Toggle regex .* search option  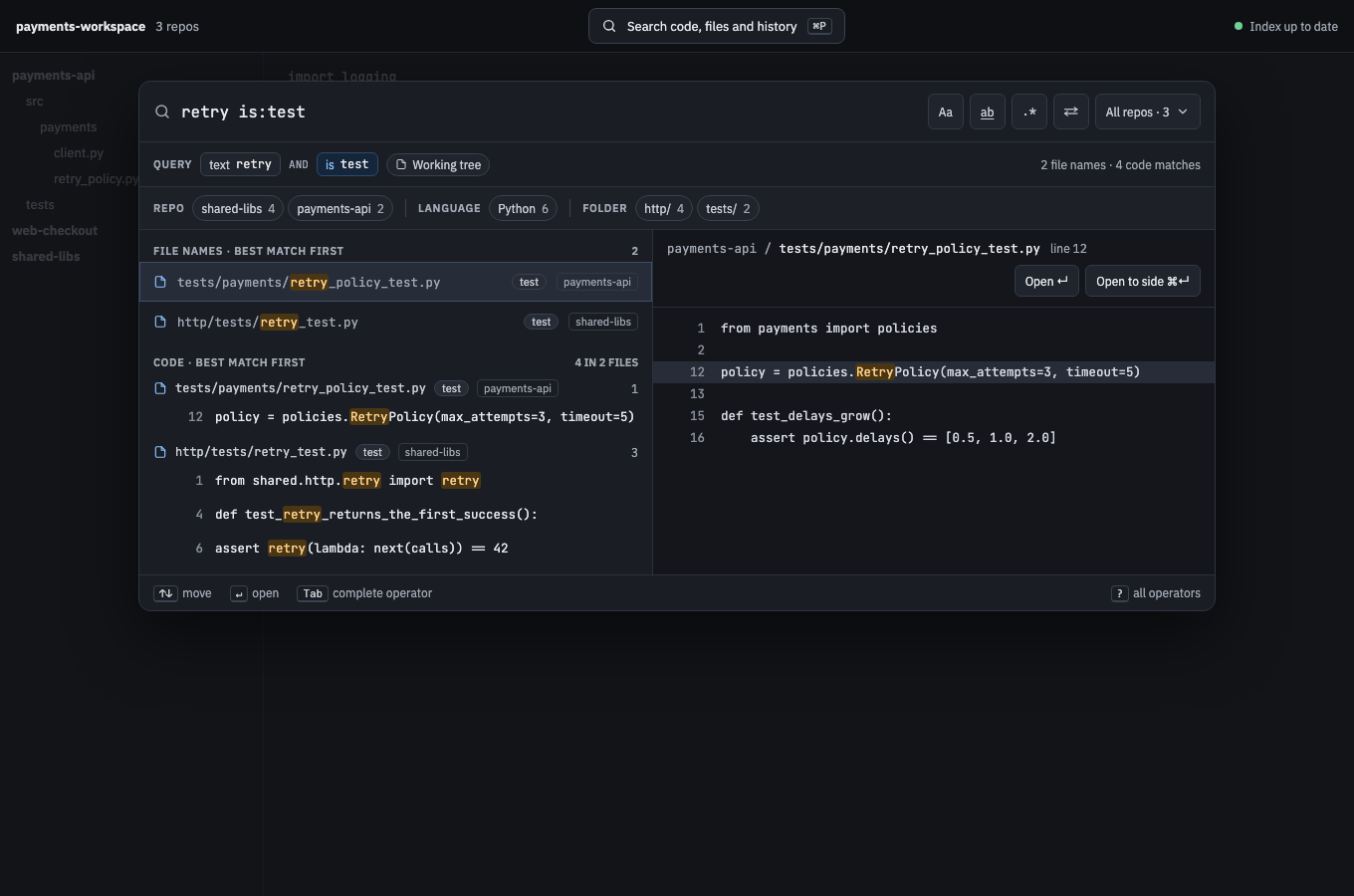(1029, 112)
